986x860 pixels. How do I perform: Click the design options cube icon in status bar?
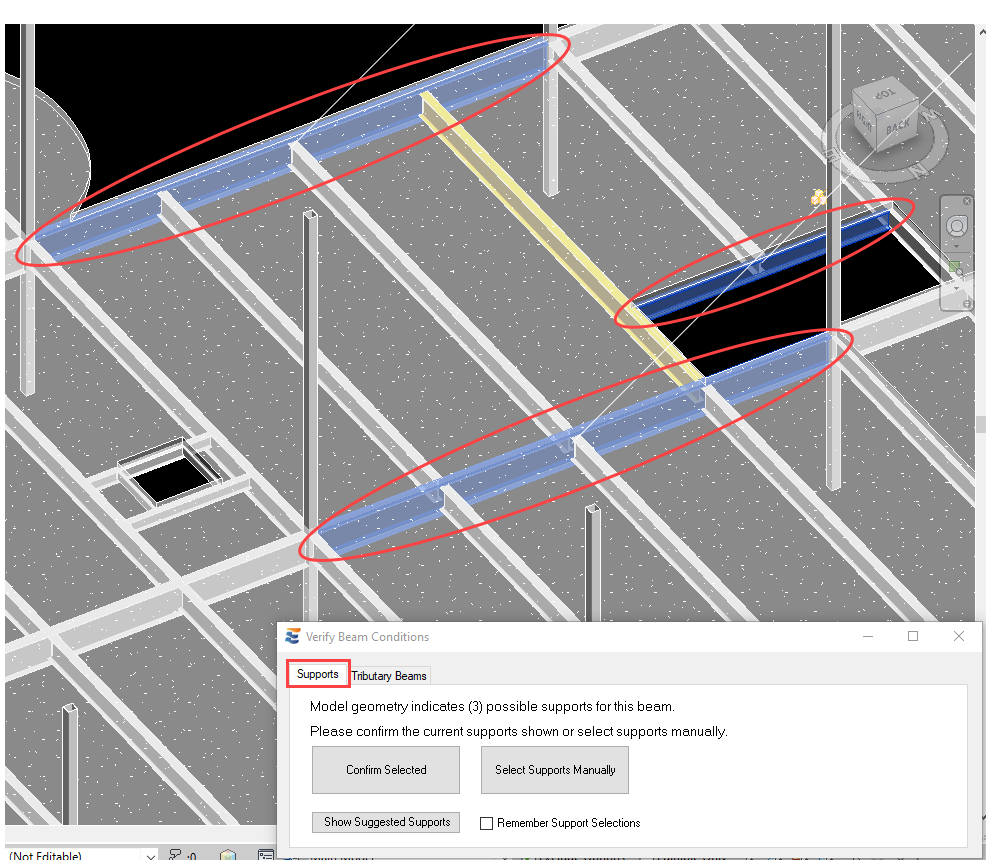click(228, 855)
